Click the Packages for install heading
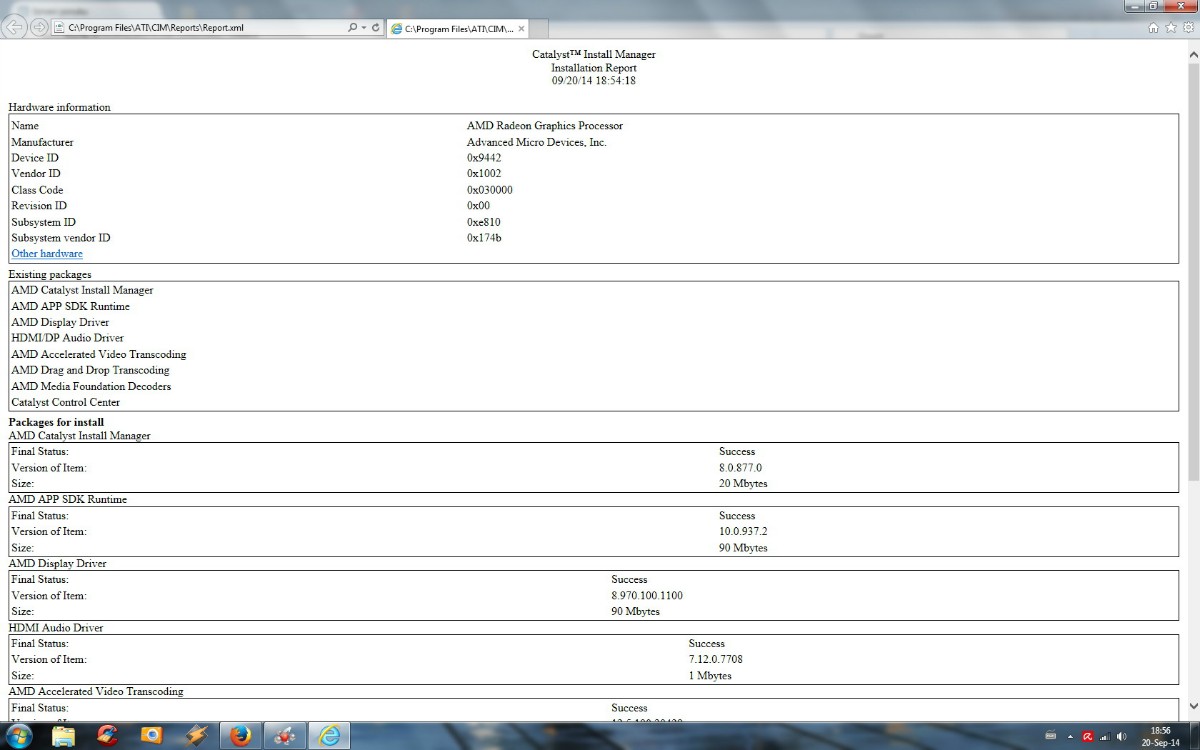1200x750 pixels. point(56,422)
